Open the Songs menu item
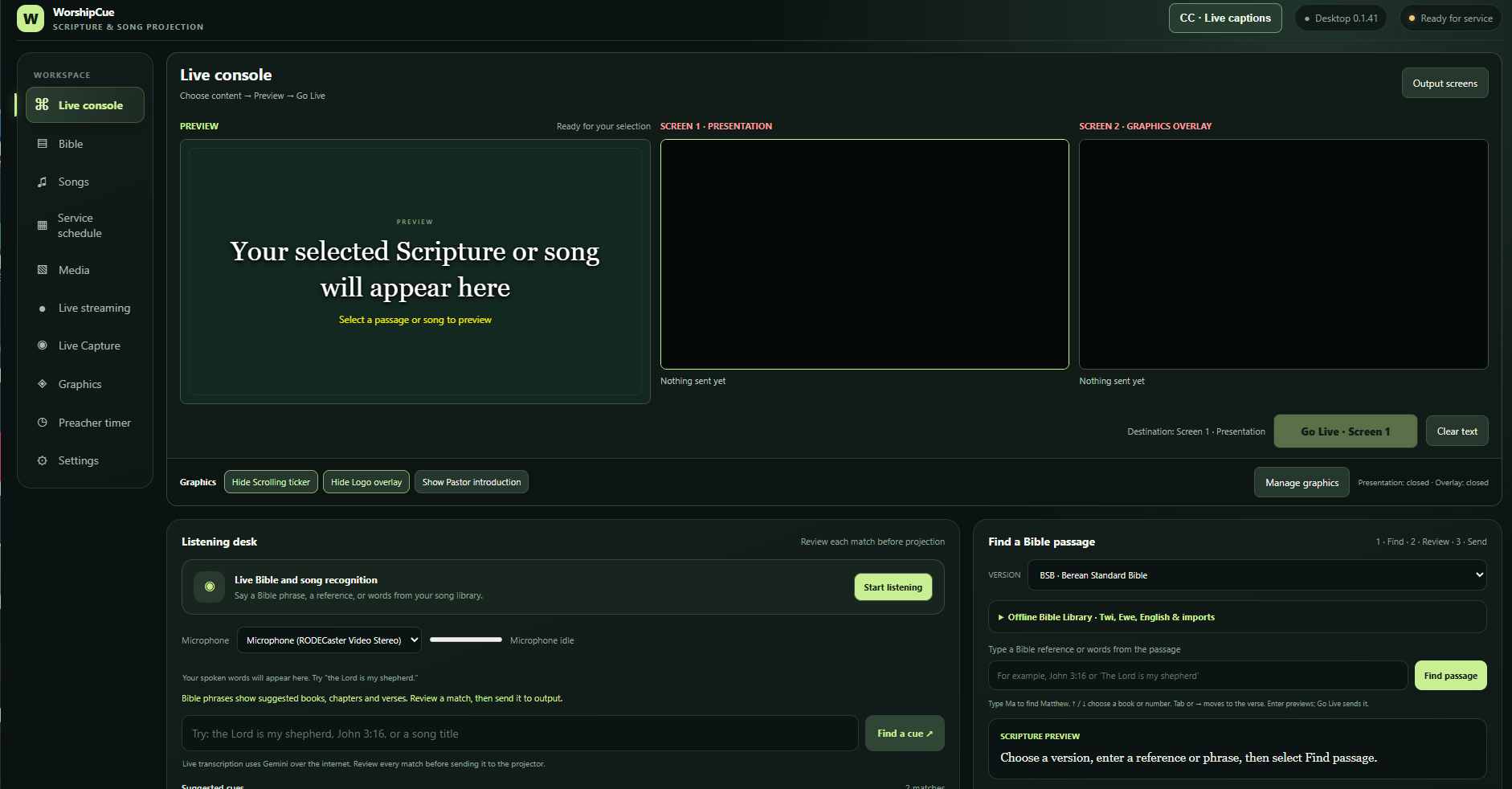The width and height of the screenshot is (1512, 789). coord(84,182)
